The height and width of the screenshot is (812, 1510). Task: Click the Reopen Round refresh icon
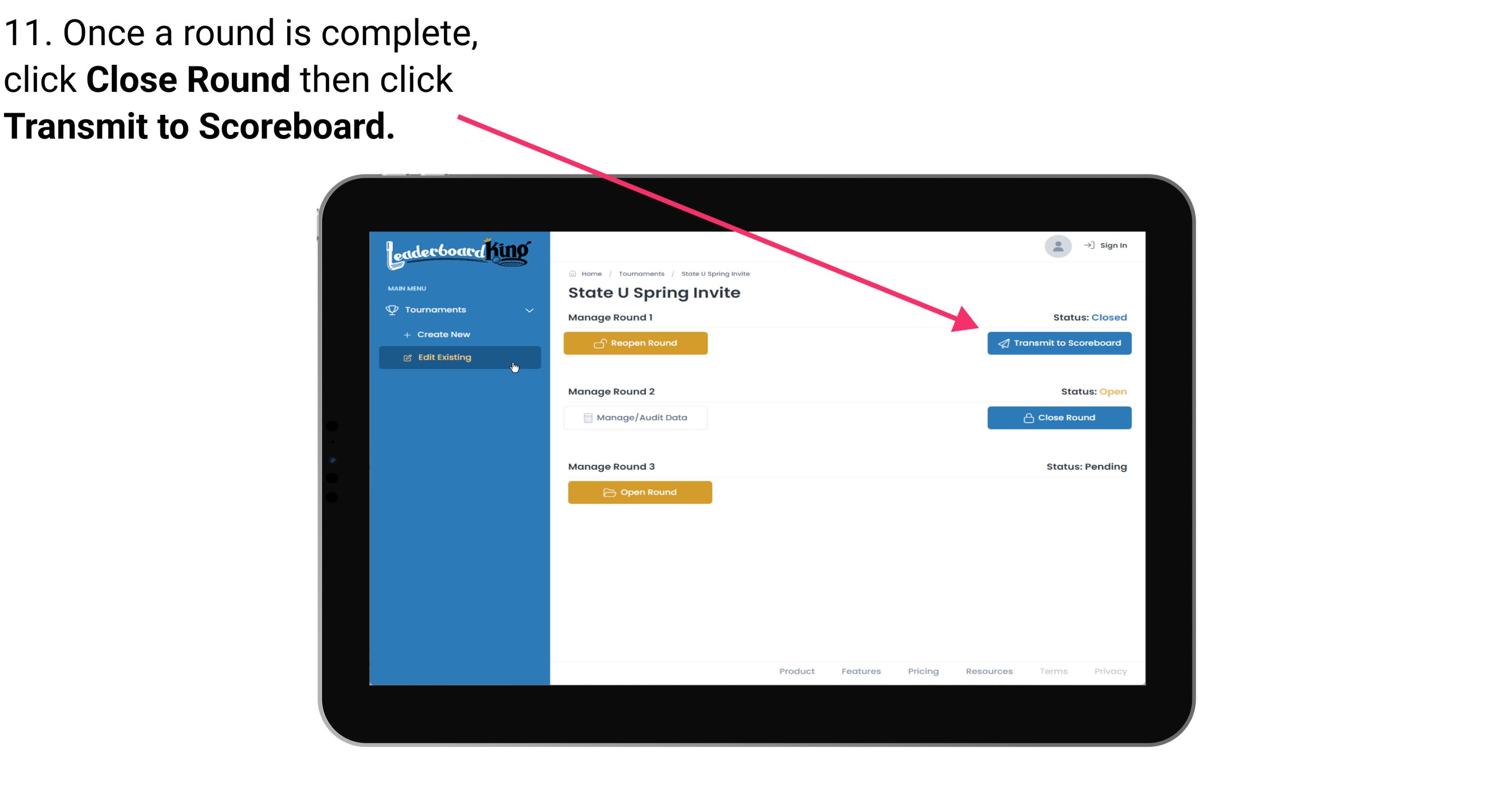tap(601, 343)
